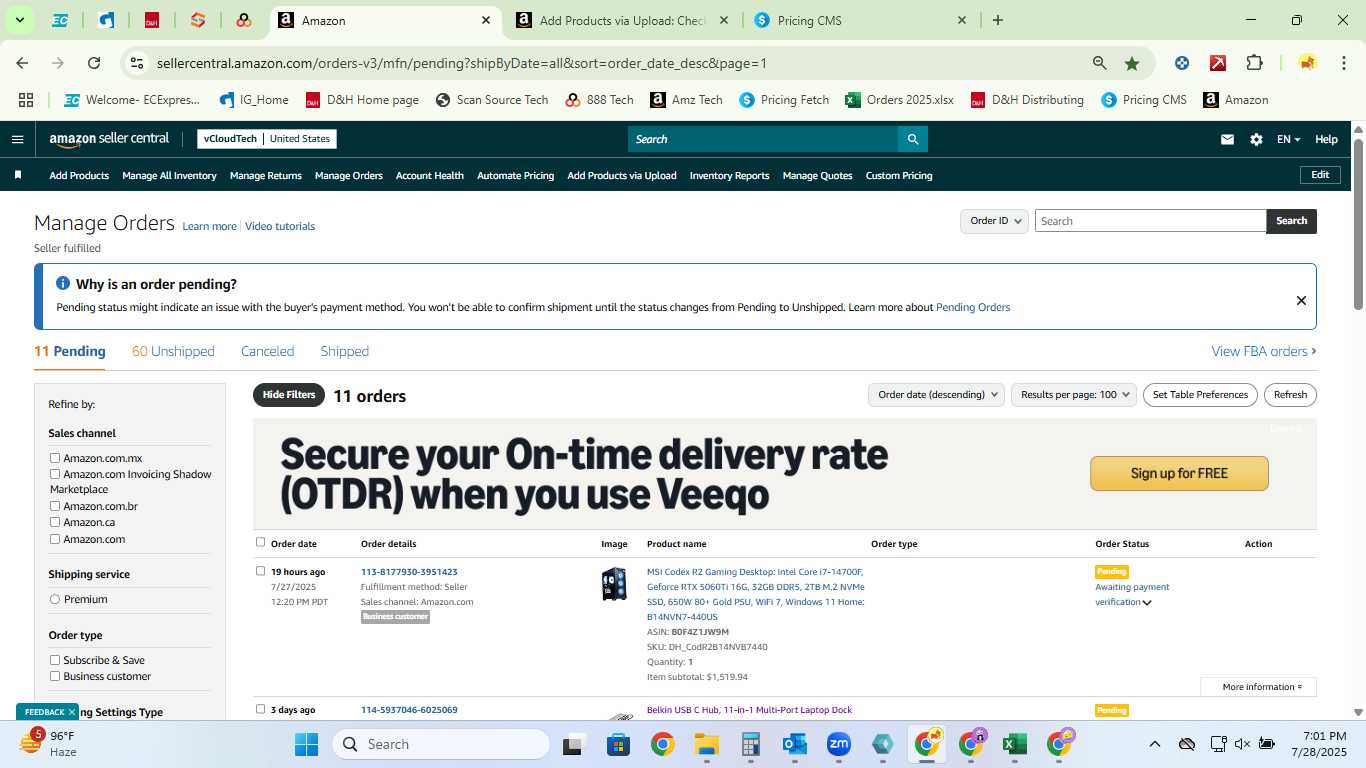The width and height of the screenshot is (1366, 768).
Task: Click Set Table Preferences button
Action: 1200,394
